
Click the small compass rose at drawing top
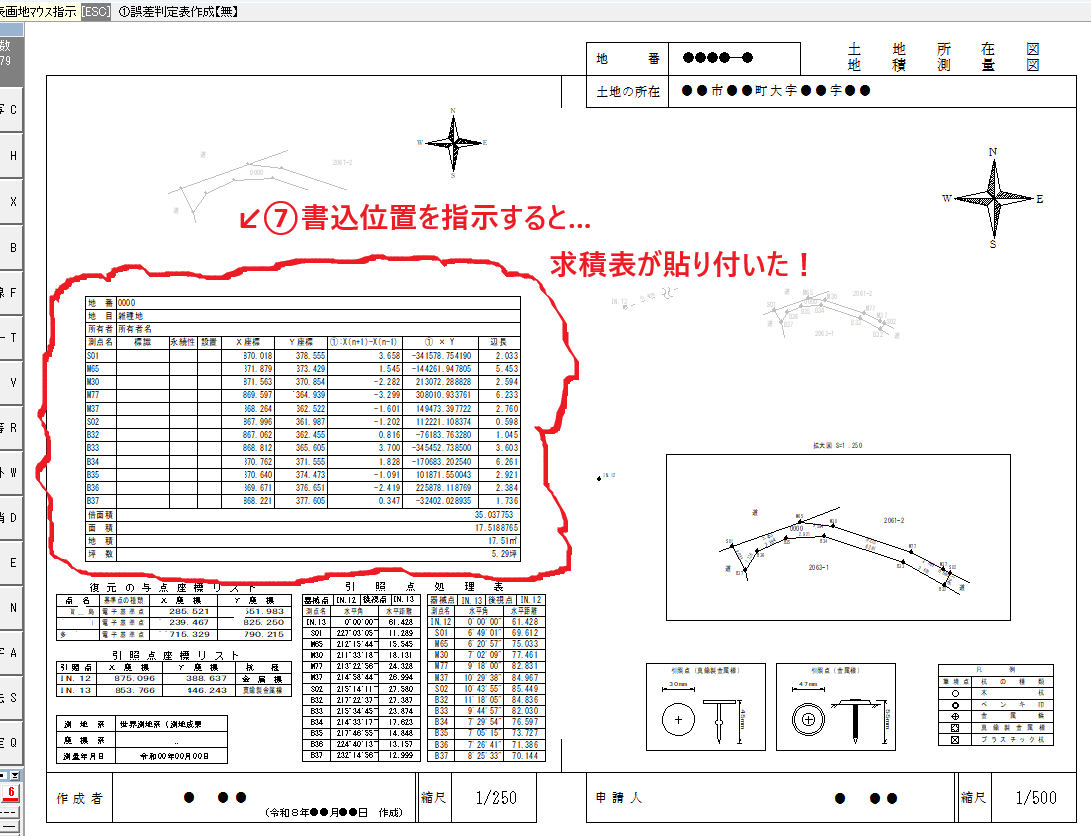coord(453,143)
